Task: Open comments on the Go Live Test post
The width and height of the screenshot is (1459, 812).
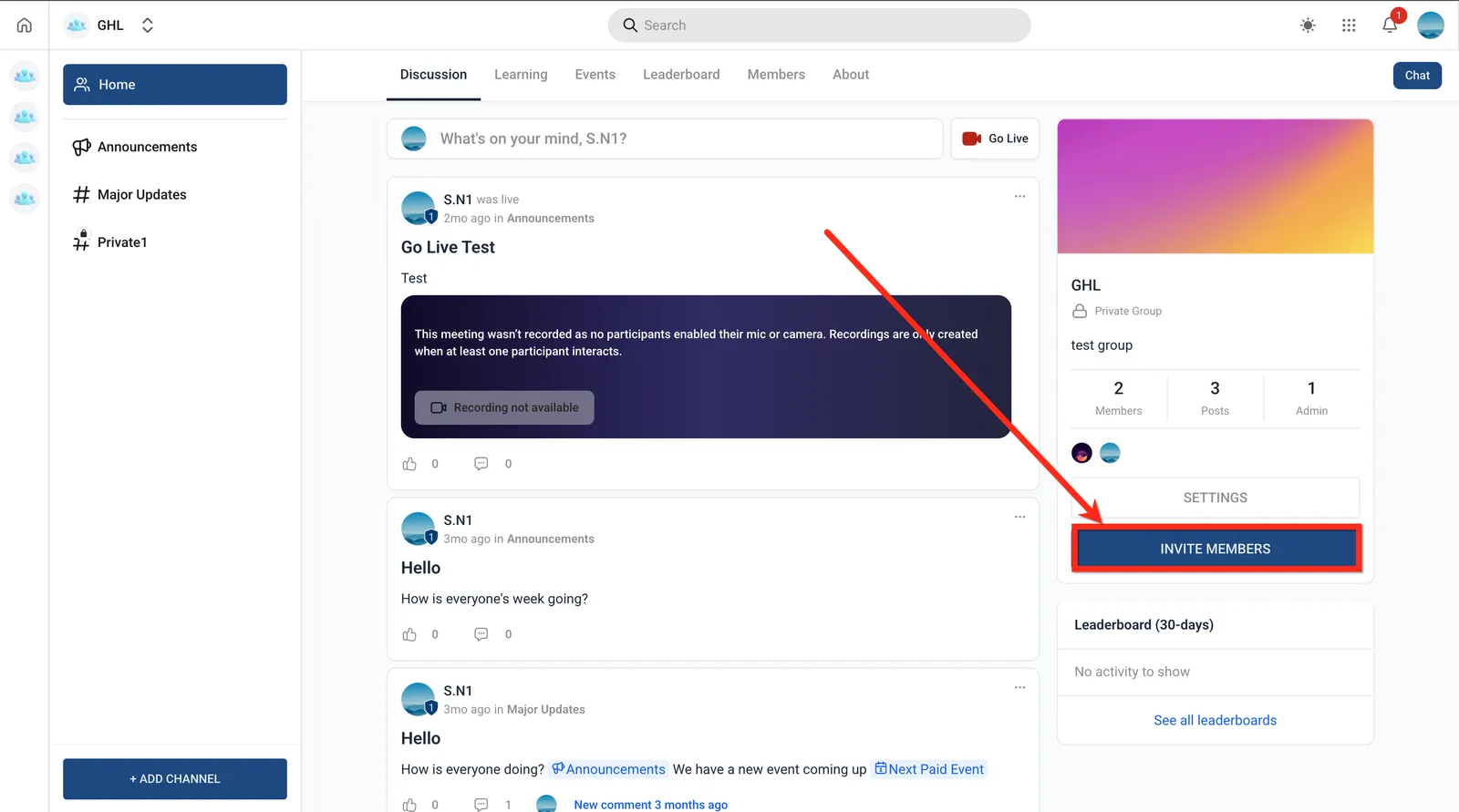Action: click(x=481, y=464)
